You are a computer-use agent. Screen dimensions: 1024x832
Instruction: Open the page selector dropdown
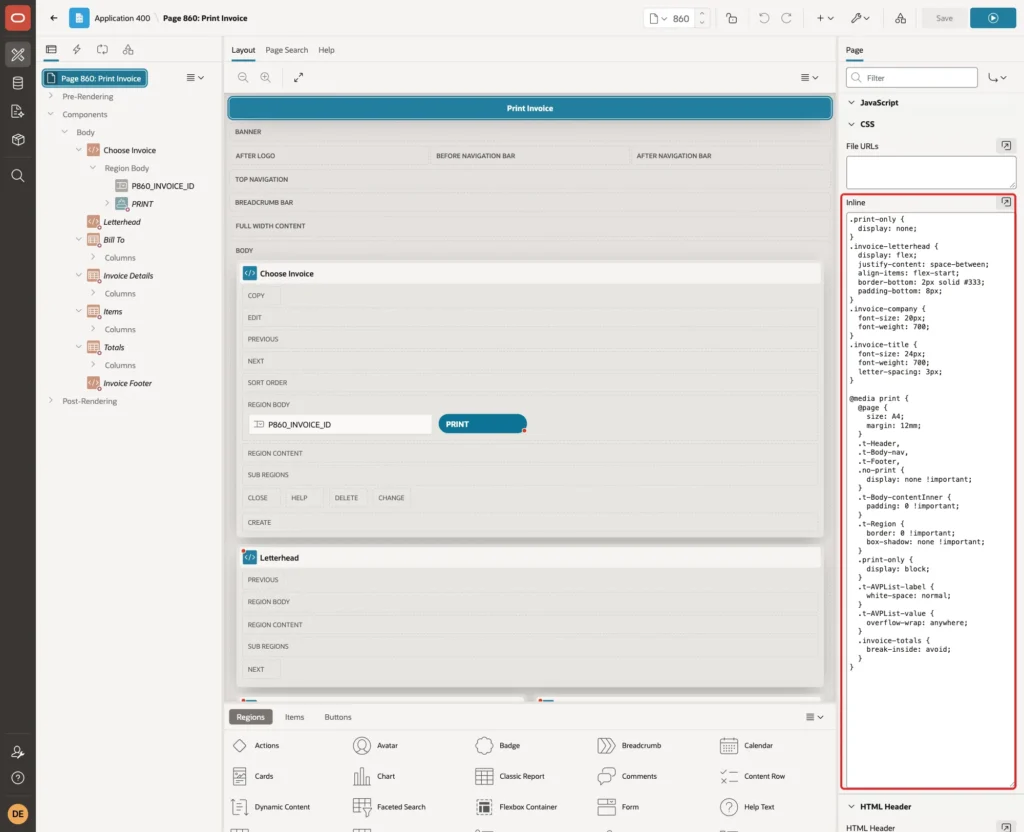click(x=658, y=18)
